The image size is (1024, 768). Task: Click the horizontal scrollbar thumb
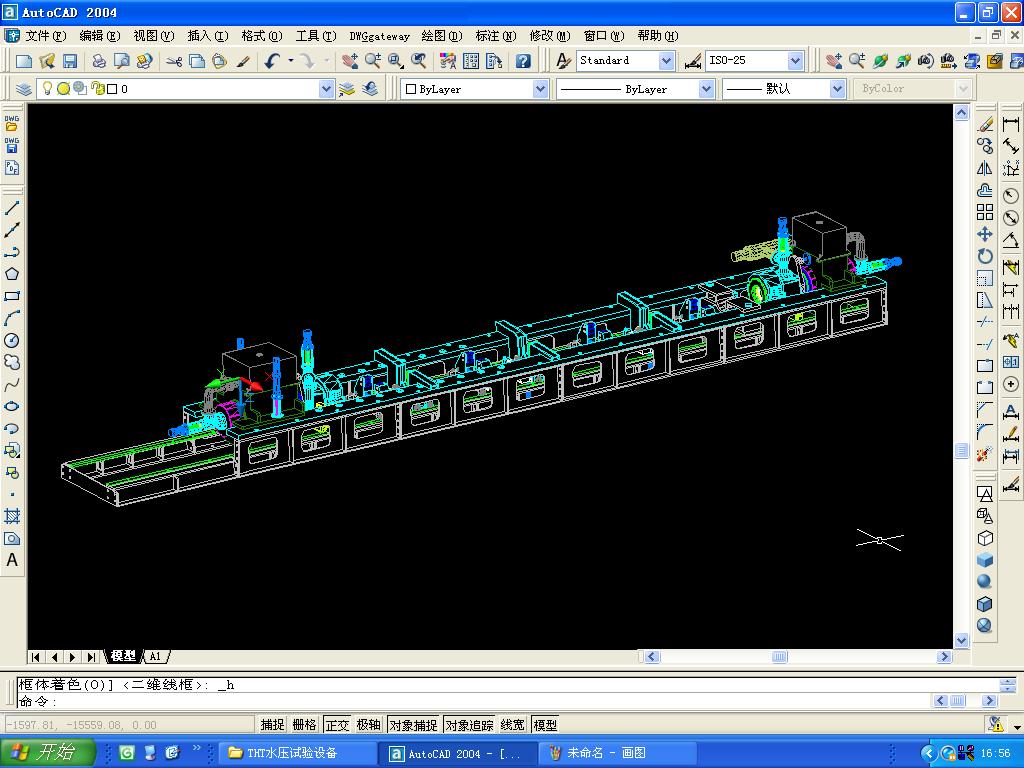click(x=780, y=657)
